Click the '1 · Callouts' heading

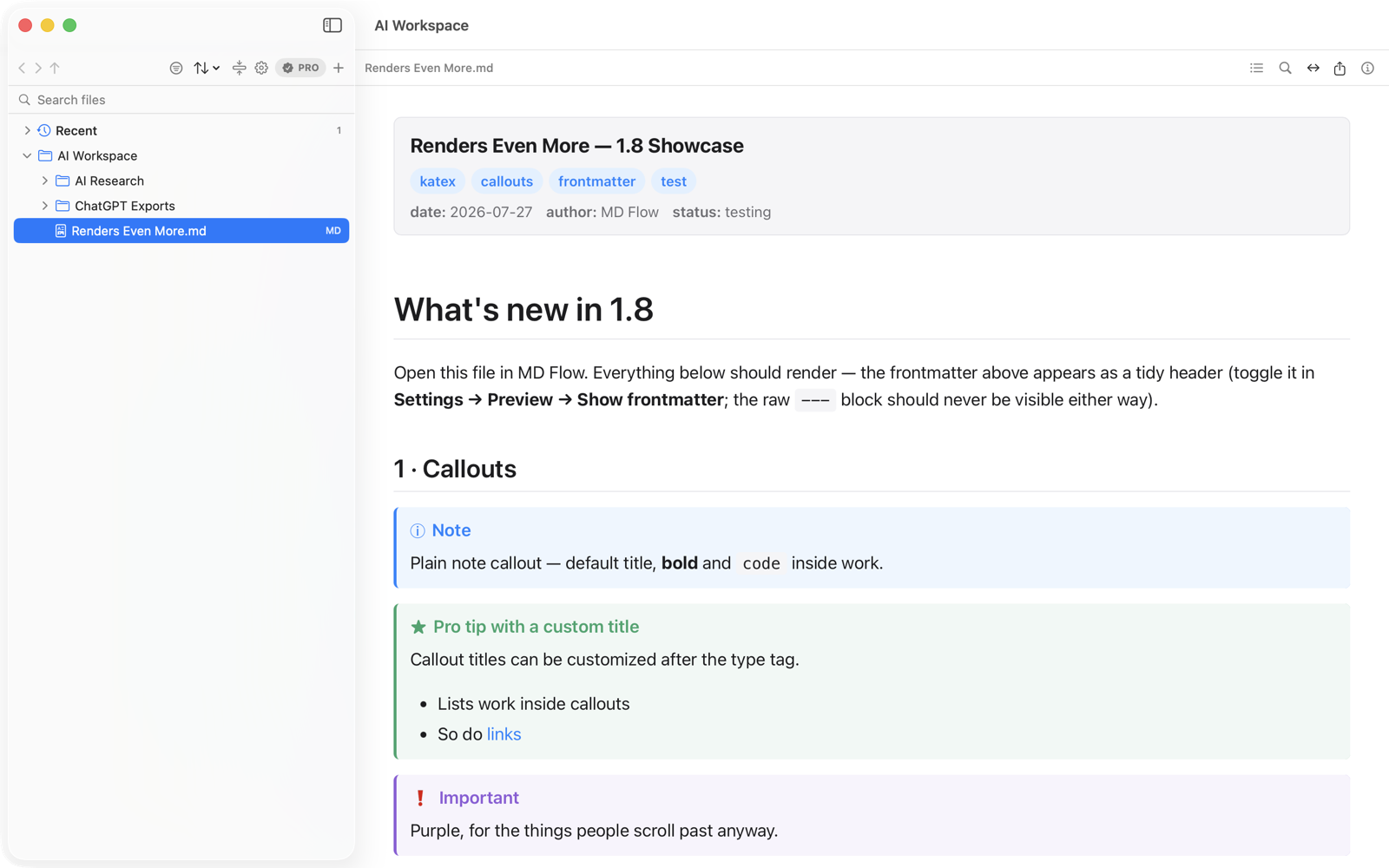tap(455, 469)
